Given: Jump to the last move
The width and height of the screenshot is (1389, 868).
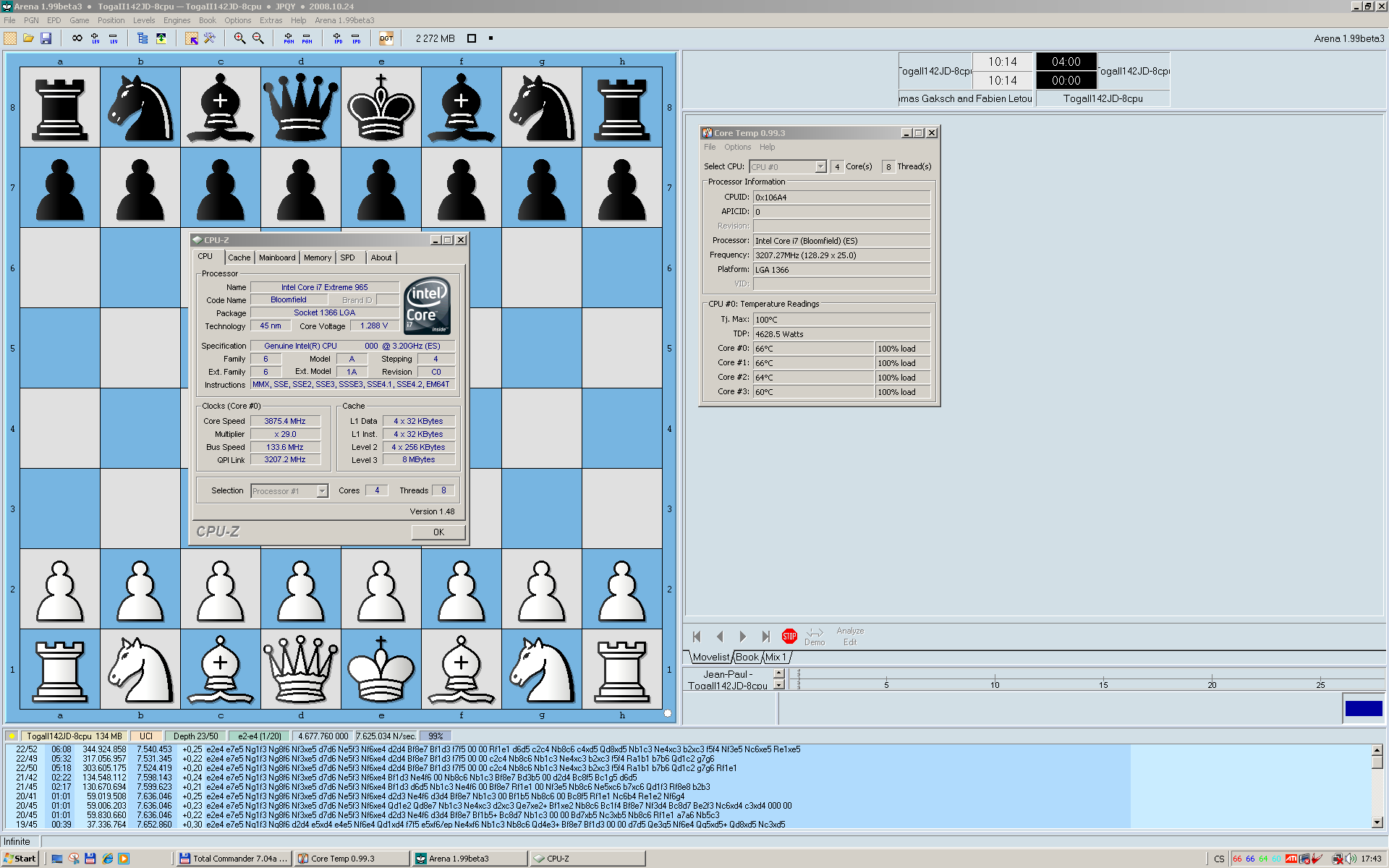Looking at the screenshot, I should [x=765, y=637].
